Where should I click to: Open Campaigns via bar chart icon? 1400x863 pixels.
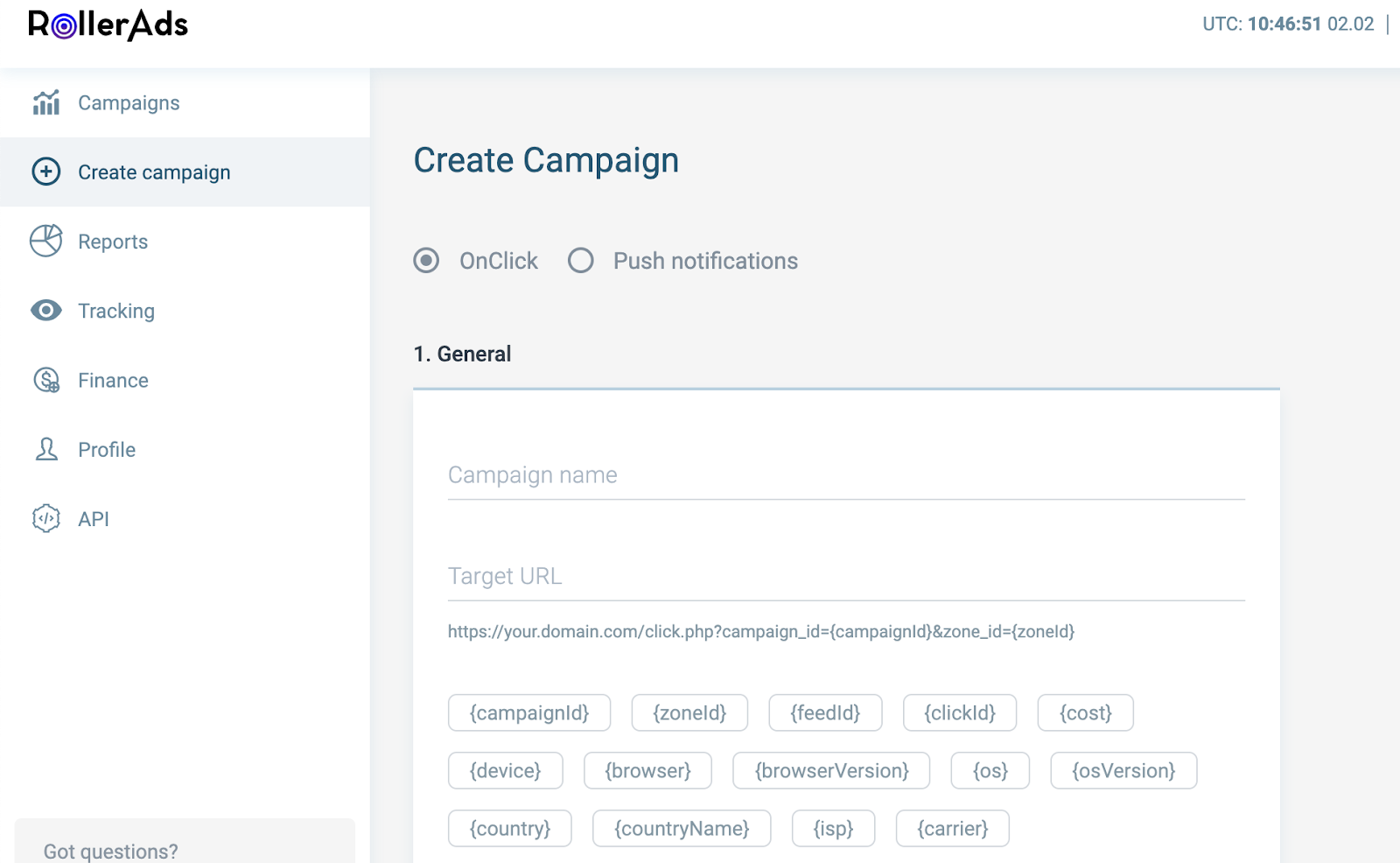click(46, 103)
